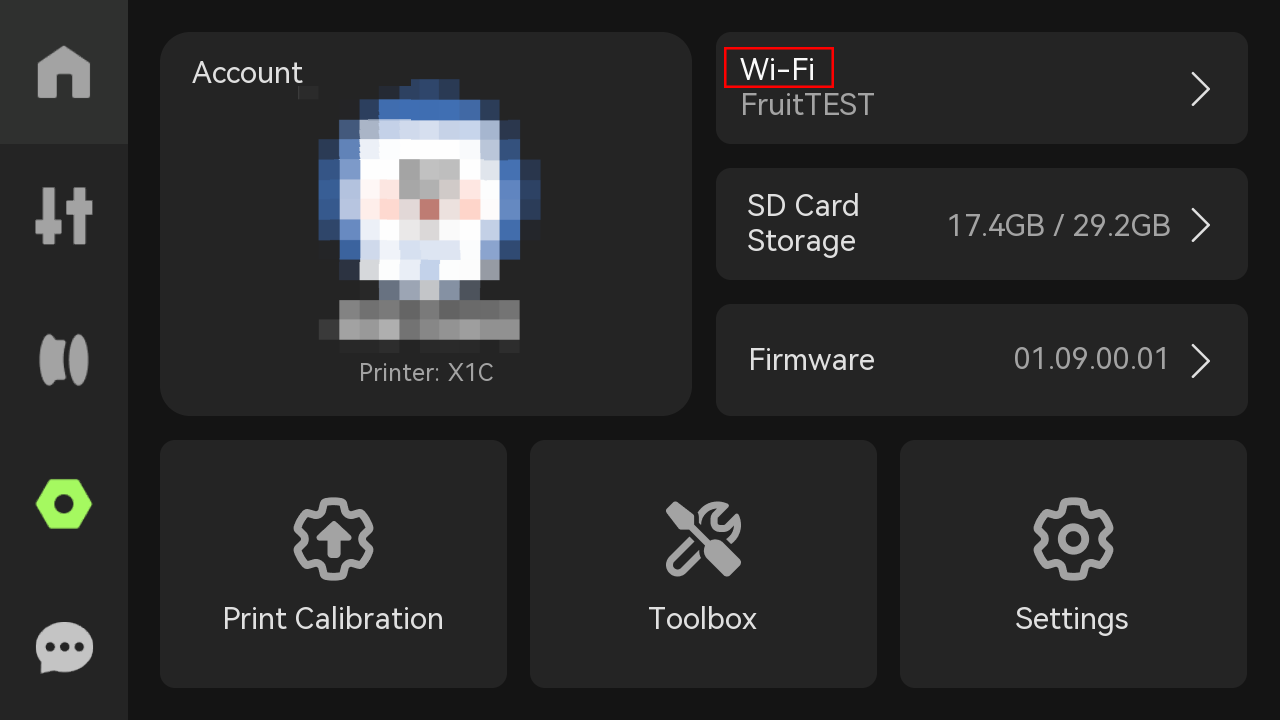Tap the Print Calibration gear arrow icon
This screenshot has width=1280, height=720.
[333, 539]
